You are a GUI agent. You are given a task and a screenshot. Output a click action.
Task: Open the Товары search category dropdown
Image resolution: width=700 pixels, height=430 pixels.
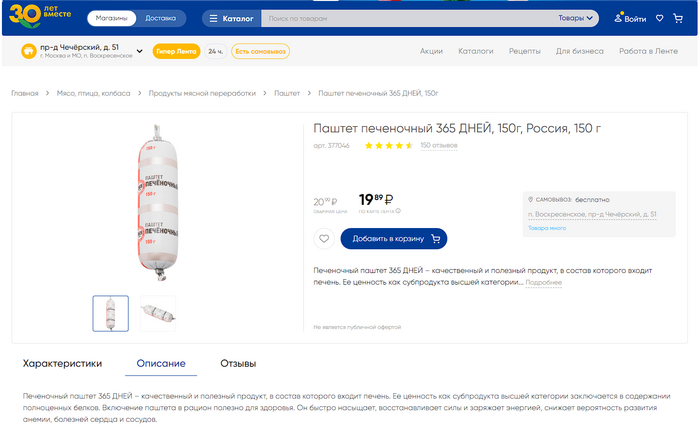(x=576, y=18)
